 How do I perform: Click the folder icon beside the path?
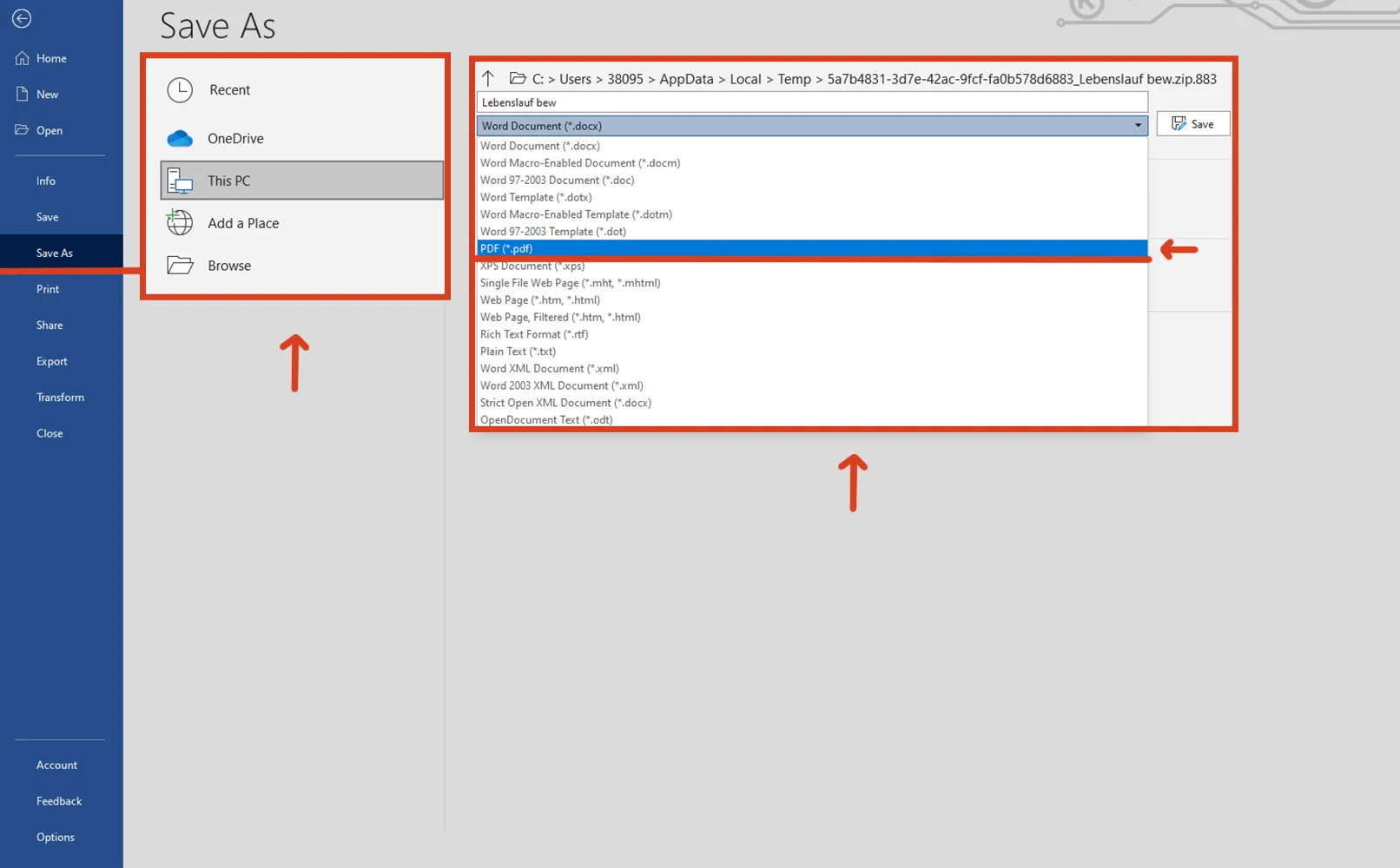518,78
